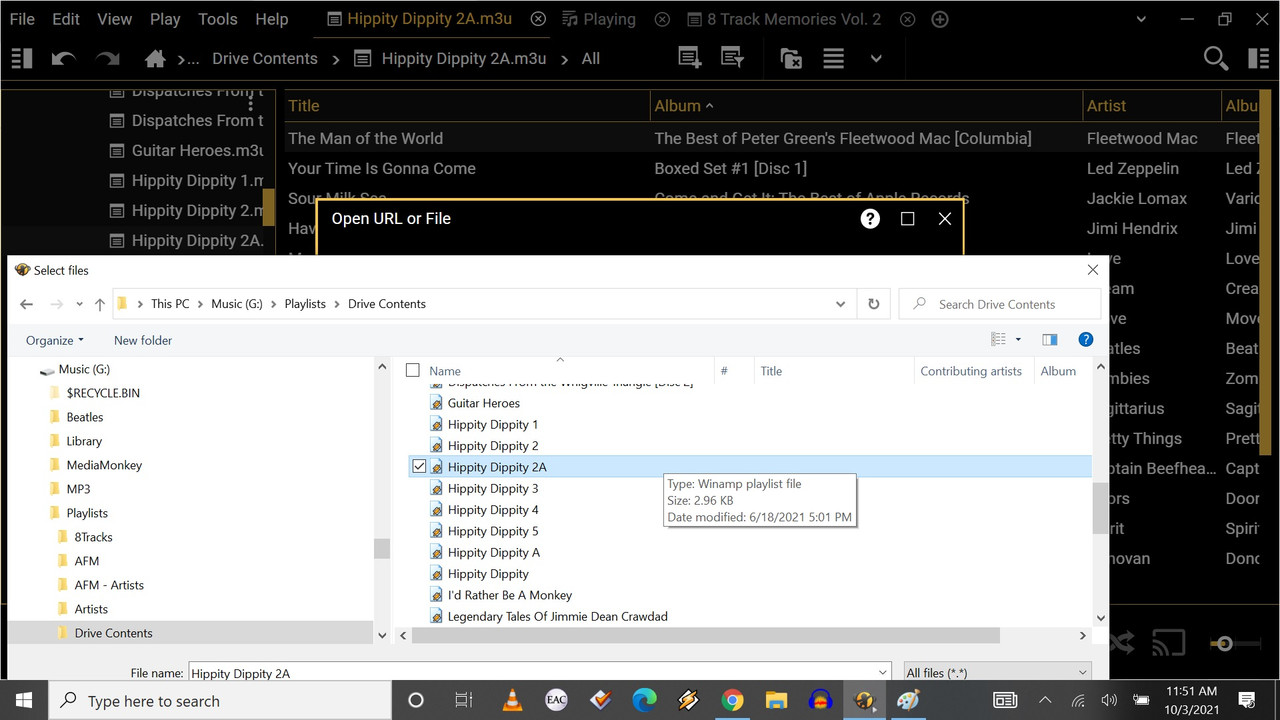This screenshot has height=720, width=1280.
Task: Open the Edit menu
Action: [66, 19]
